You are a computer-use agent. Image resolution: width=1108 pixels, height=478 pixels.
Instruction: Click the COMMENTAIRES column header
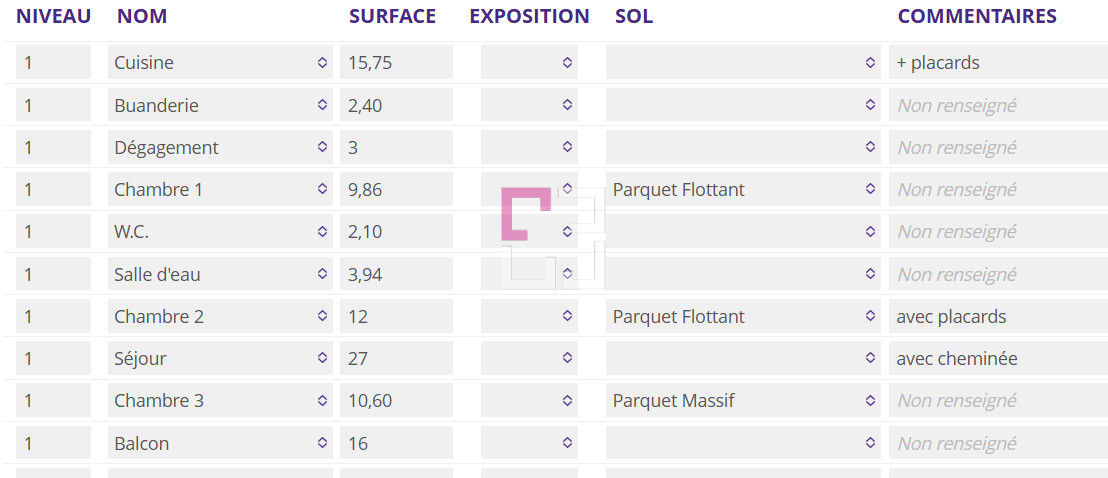tap(977, 16)
